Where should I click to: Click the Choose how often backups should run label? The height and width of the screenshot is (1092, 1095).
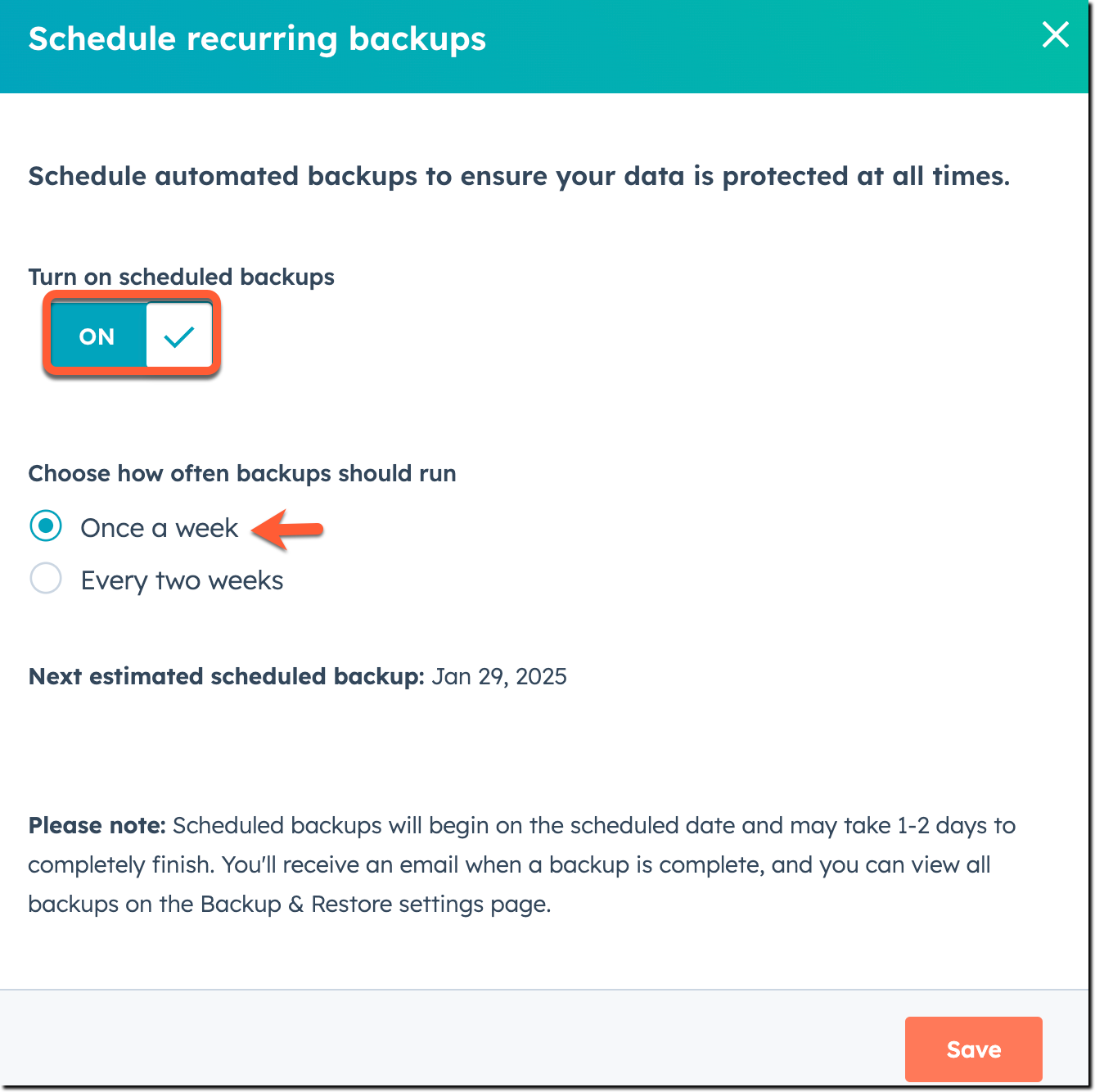(x=241, y=473)
